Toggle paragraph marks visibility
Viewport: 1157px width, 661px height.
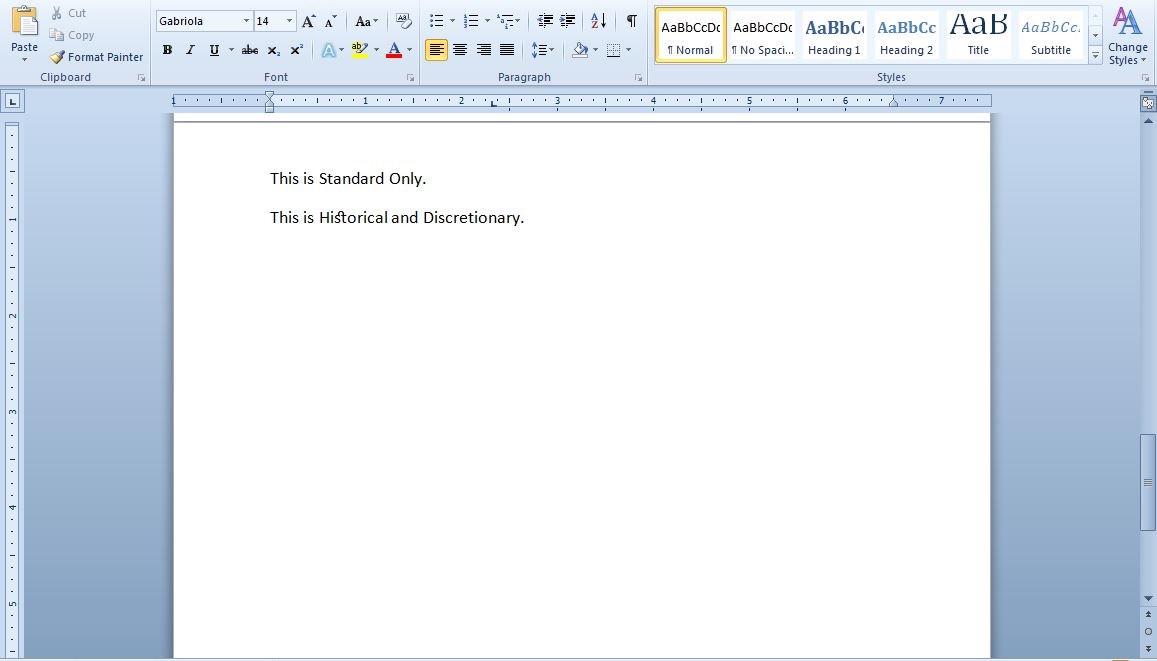coord(631,19)
